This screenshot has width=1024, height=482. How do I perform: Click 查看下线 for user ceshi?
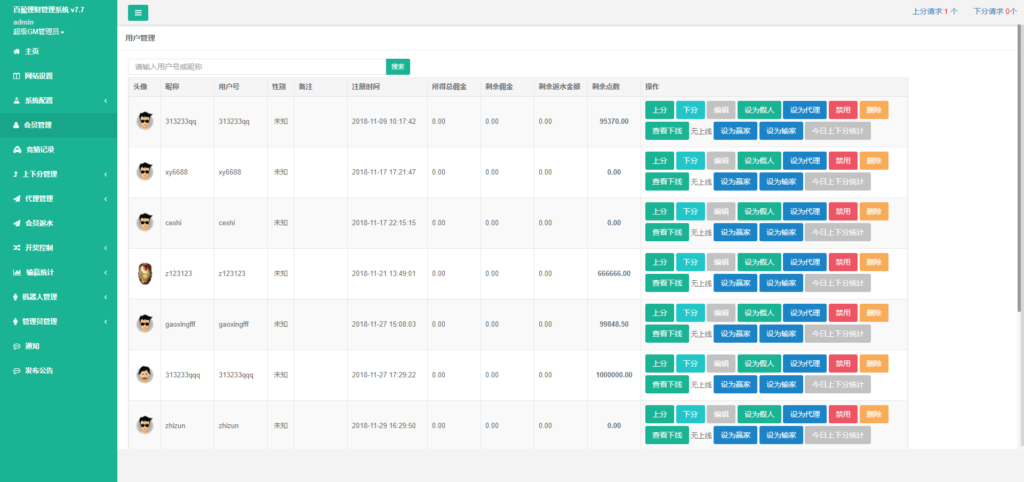coord(667,232)
